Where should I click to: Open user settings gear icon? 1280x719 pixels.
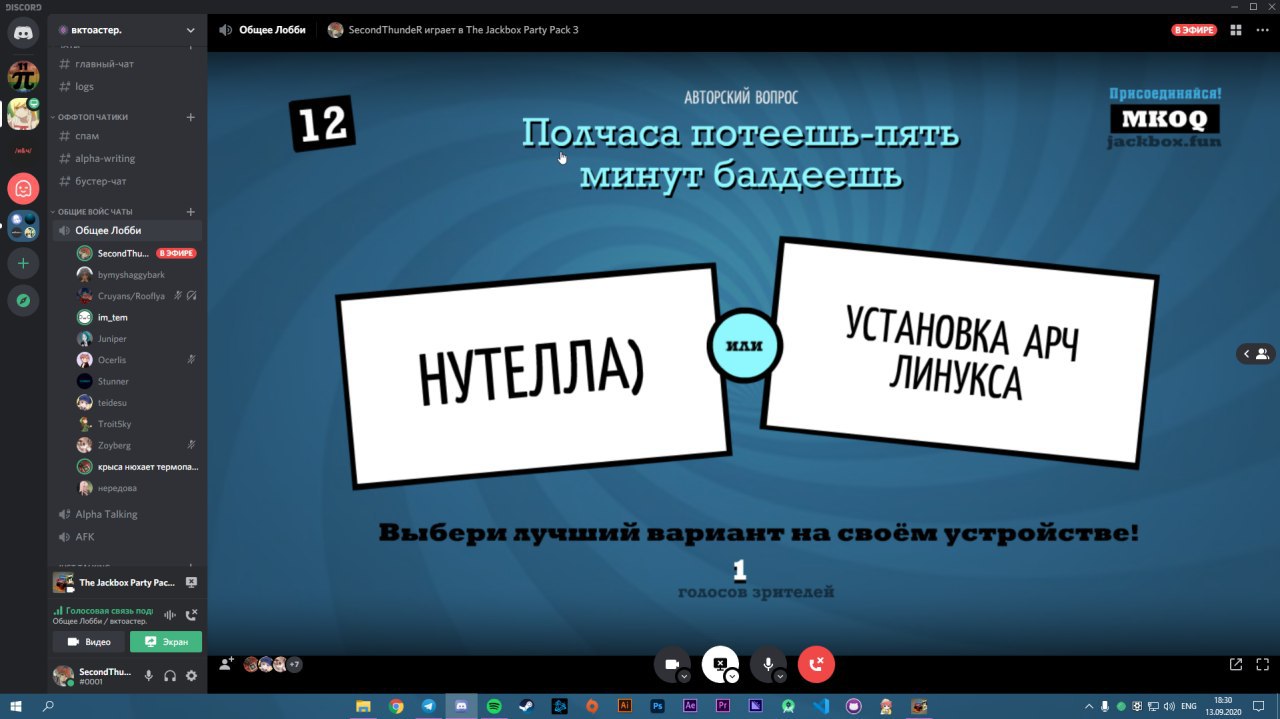click(x=191, y=676)
